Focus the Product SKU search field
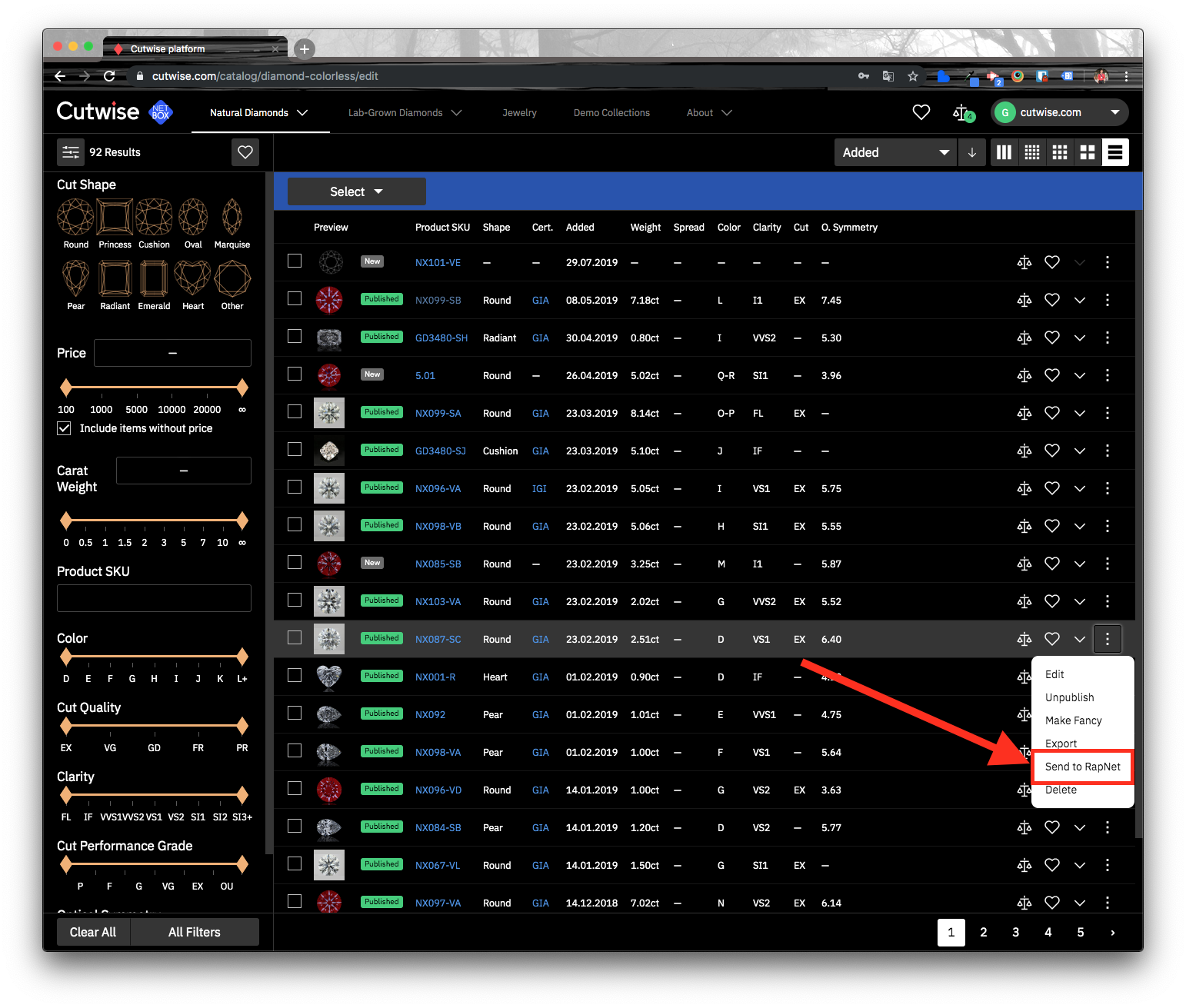The height and width of the screenshot is (1008, 1186). [154, 598]
